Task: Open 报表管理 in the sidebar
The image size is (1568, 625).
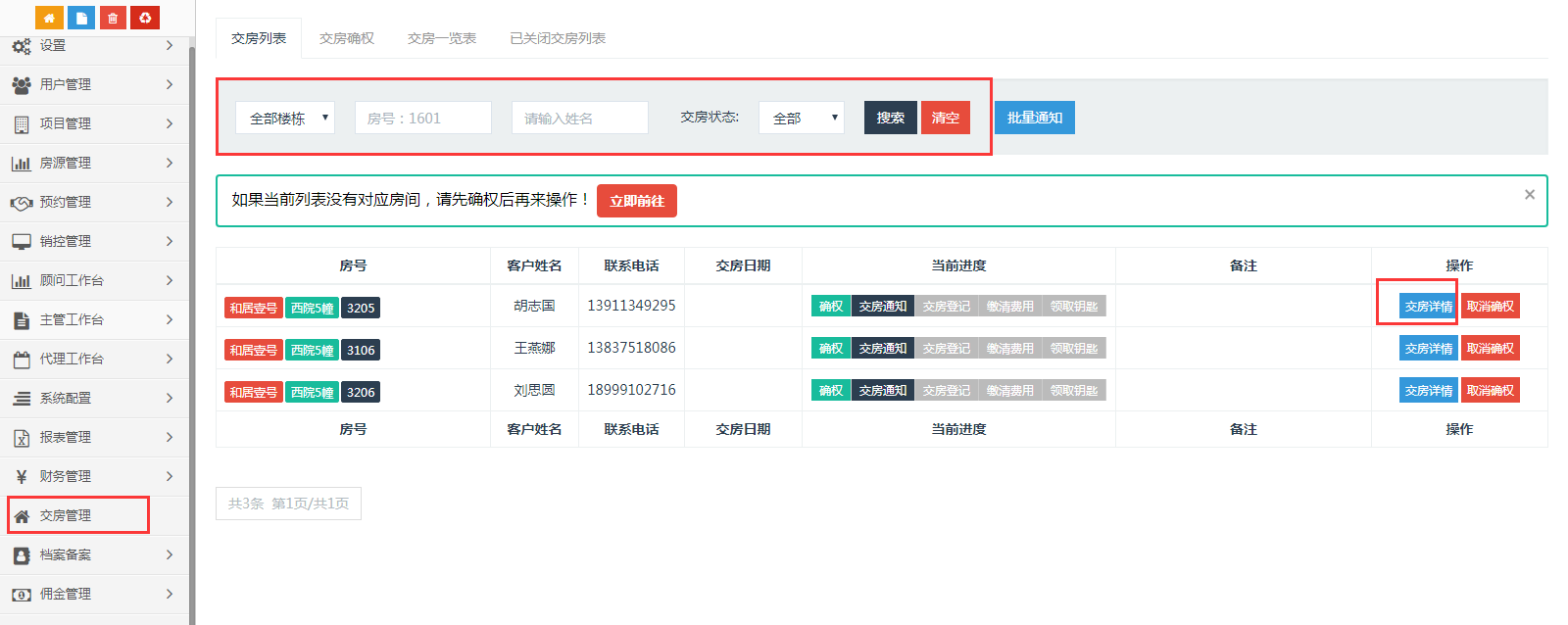Action: coord(94,437)
